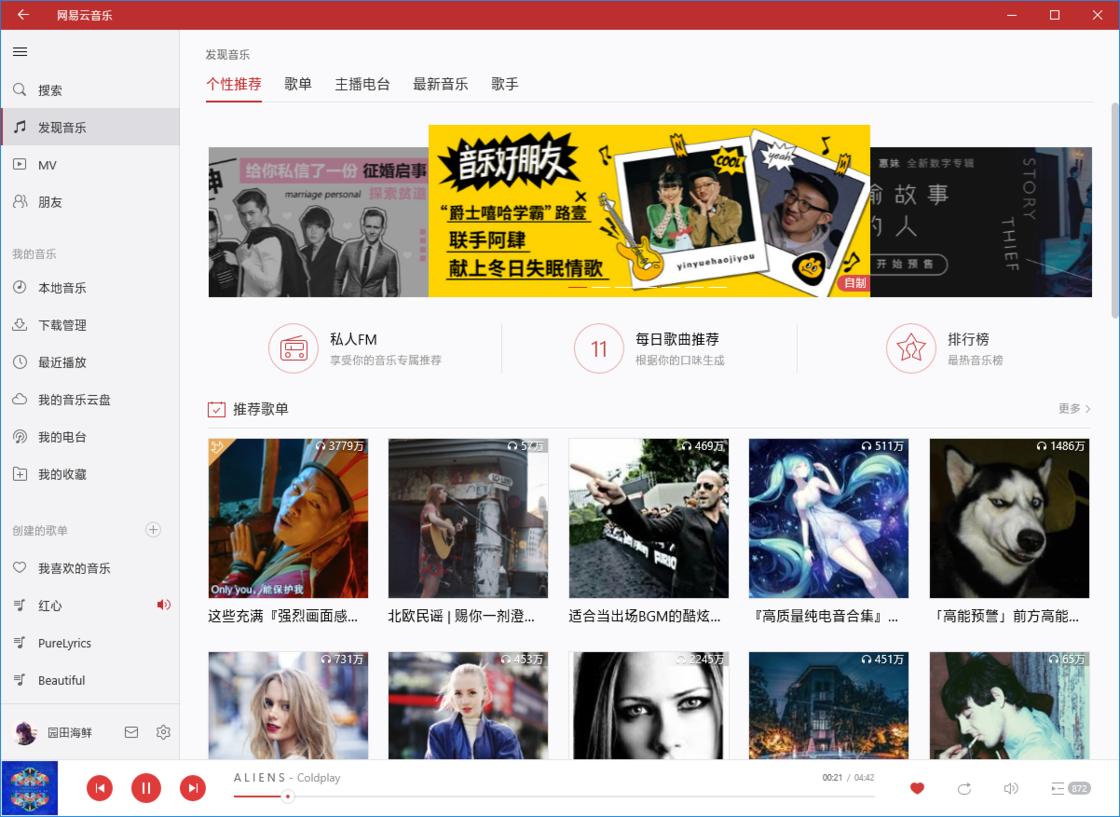
Task: Open 我的电台 radio icon
Action: pyautogui.click(x=20, y=437)
